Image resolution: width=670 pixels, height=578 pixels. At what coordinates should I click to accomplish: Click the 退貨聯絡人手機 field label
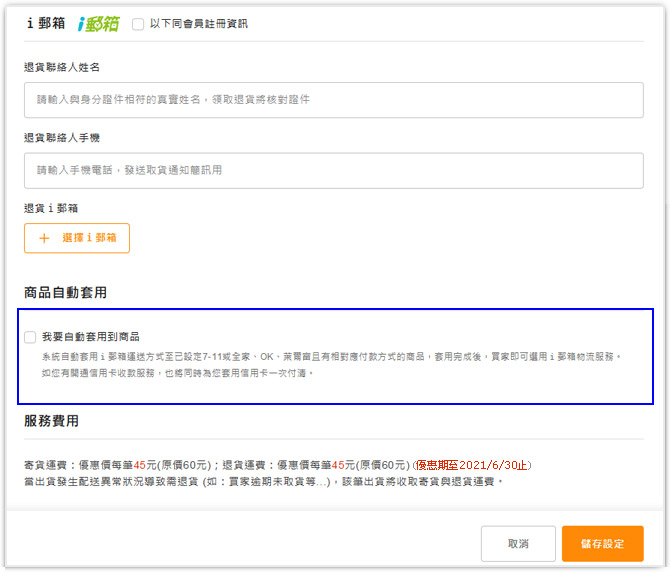62,137
